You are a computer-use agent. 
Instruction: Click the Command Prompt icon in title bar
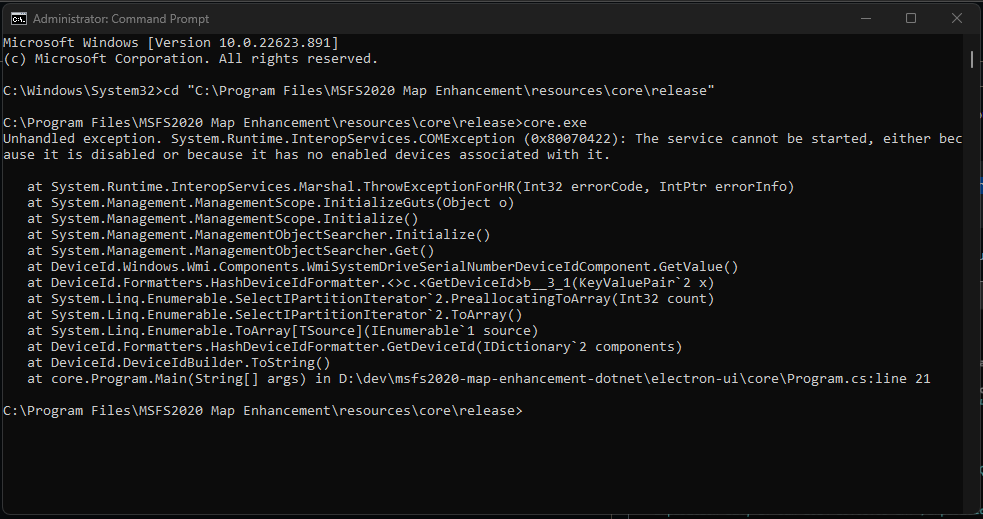[x=19, y=19]
